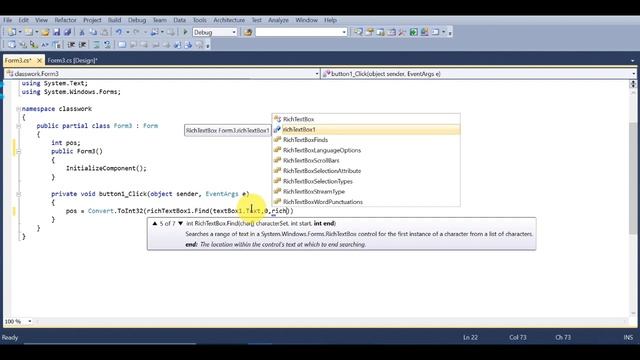Viewport: 640px width, 360px height.
Task: Select RichTextBox in the IntelliSense list
Action: tap(366, 119)
